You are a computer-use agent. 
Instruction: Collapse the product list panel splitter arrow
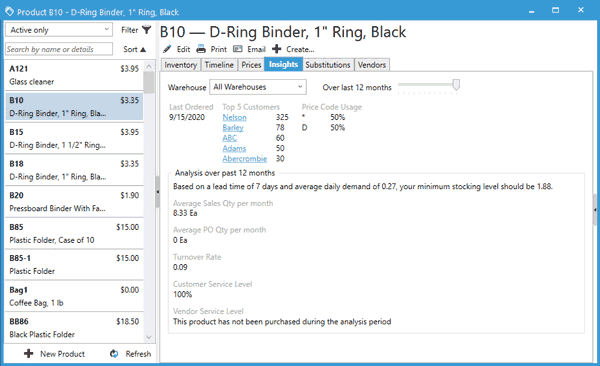(157, 192)
